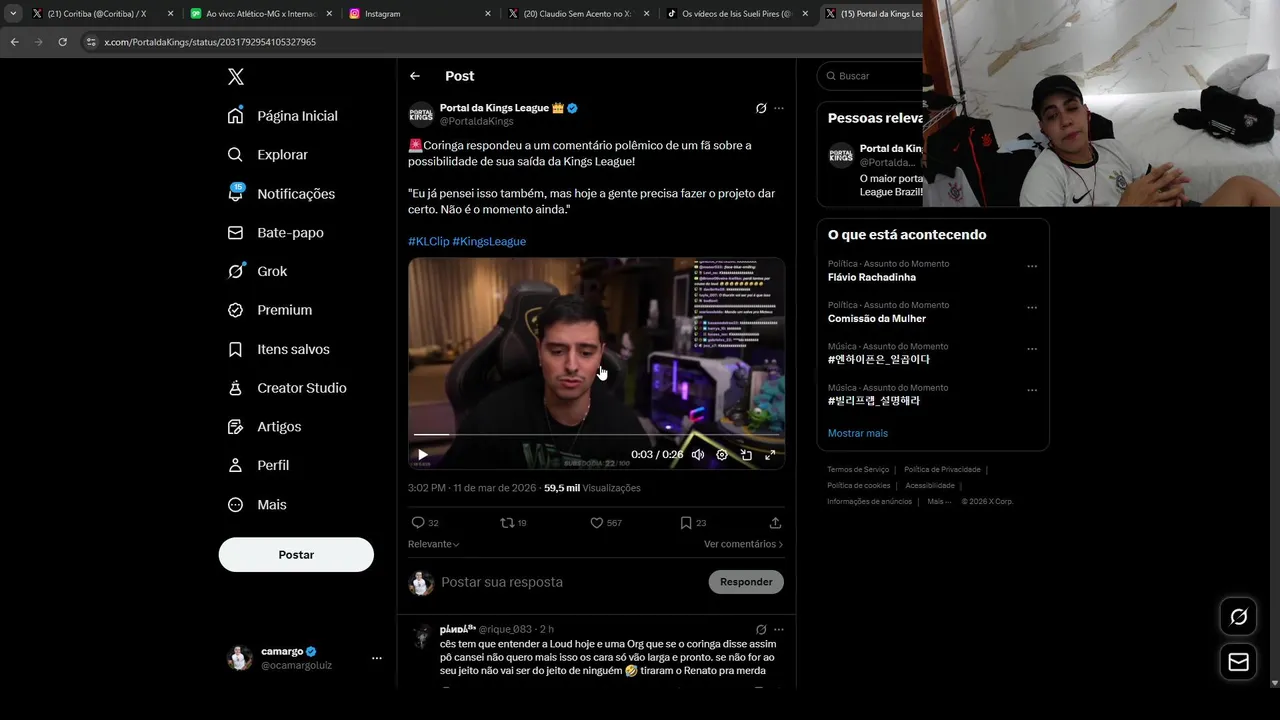Open floating messages envelope button
Screen dimensions: 1280x720
[x=1239, y=662]
